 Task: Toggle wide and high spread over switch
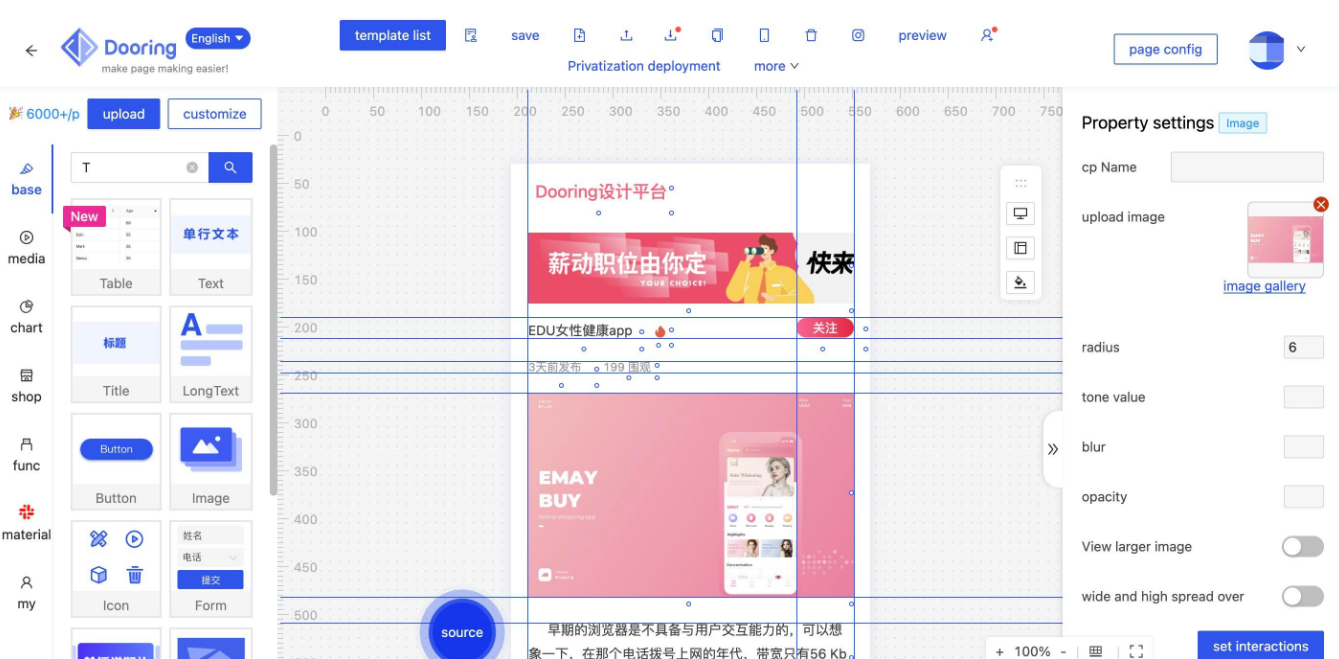(1302, 597)
